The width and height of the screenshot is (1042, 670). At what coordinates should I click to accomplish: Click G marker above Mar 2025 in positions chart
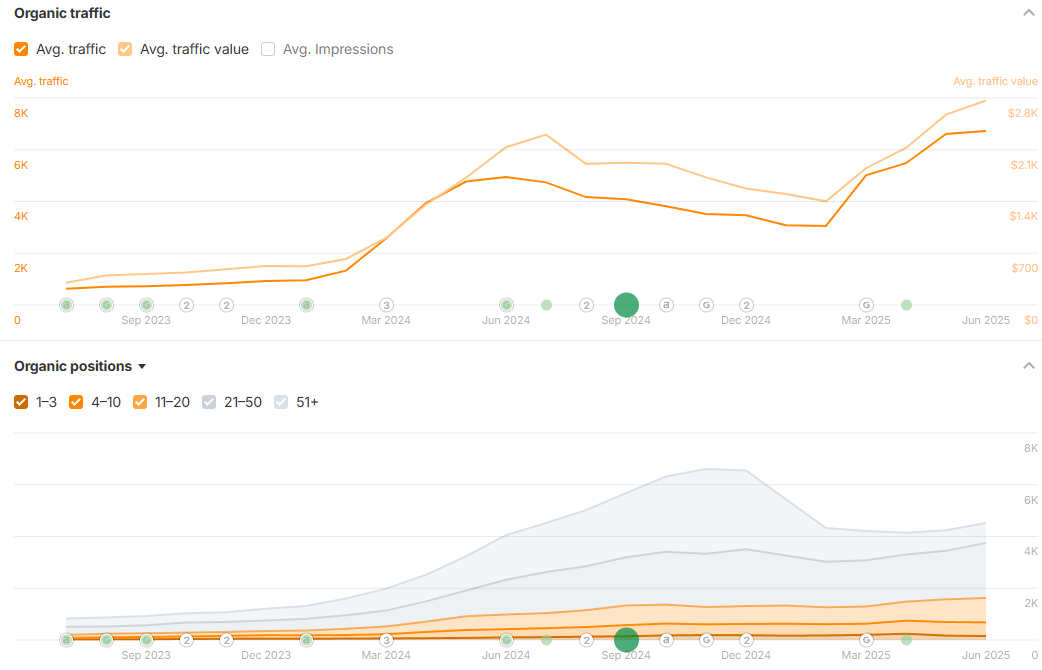[866, 640]
